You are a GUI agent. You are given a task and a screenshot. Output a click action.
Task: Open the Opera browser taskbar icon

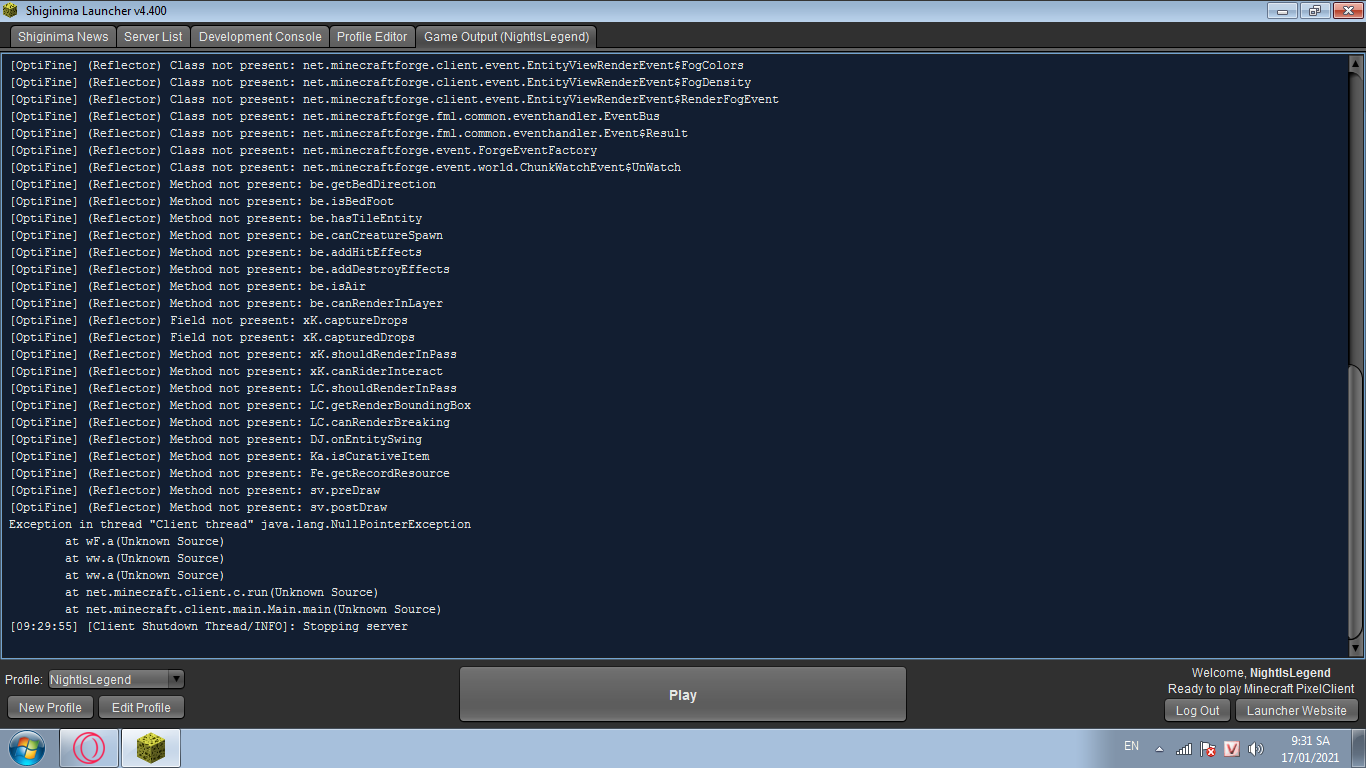pyautogui.click(x=89, y=748)
